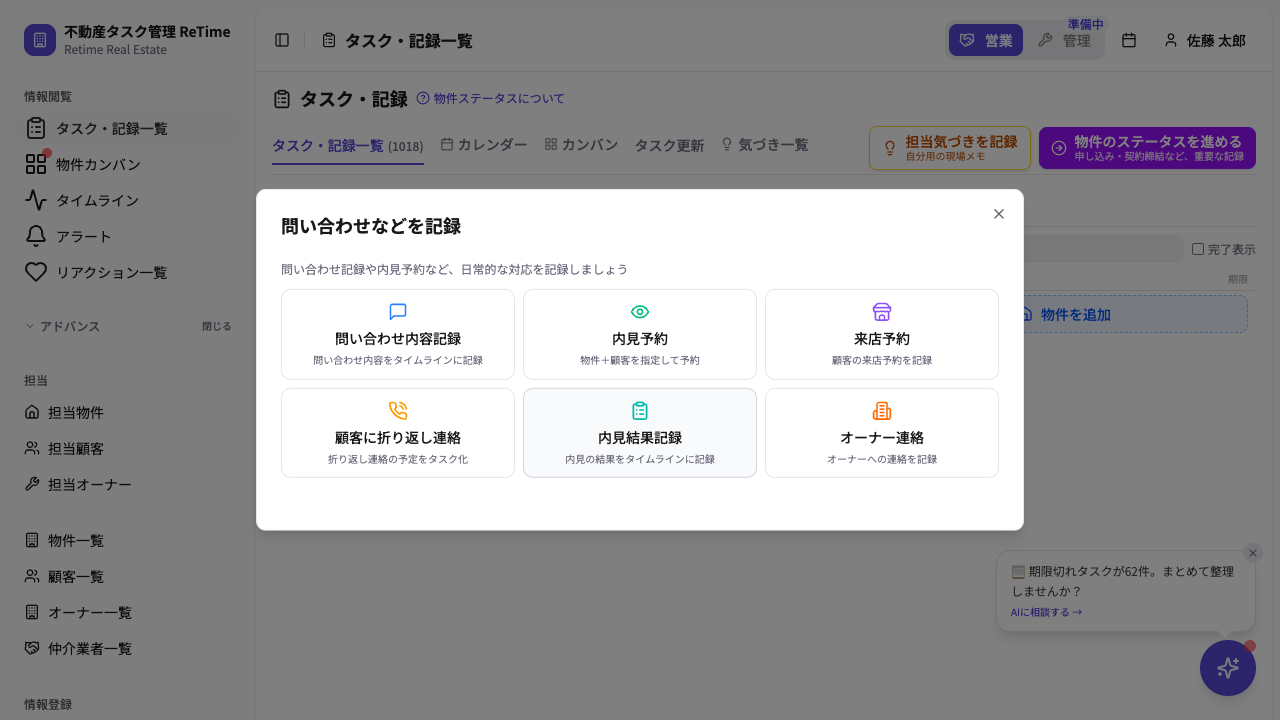The image size is (1280, 720).
Task: Click the phone icon on 顧客に折り返し連絡
Action: (x=398, y=411)
